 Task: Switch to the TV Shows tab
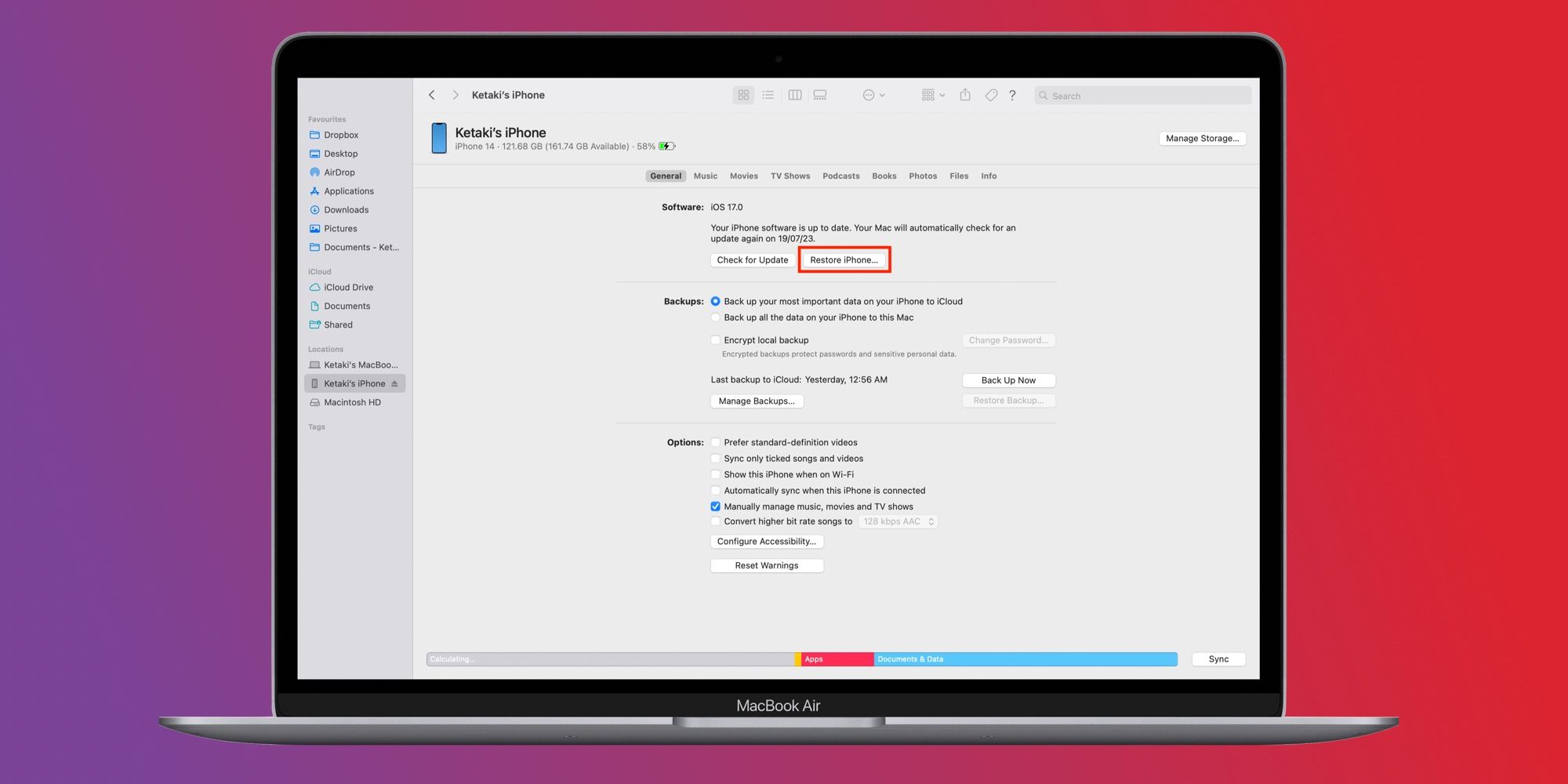[790, 176]
